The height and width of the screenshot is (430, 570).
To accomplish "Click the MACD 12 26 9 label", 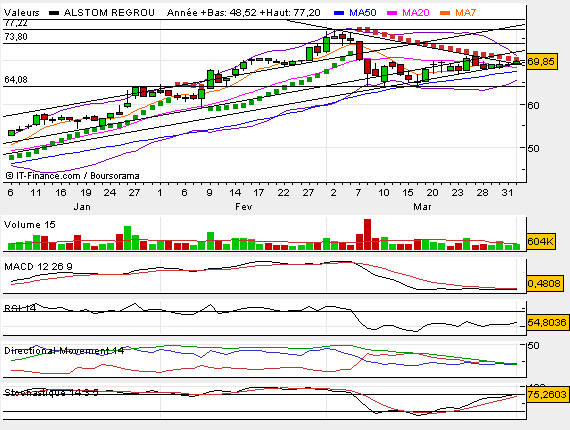I will 38,267.
